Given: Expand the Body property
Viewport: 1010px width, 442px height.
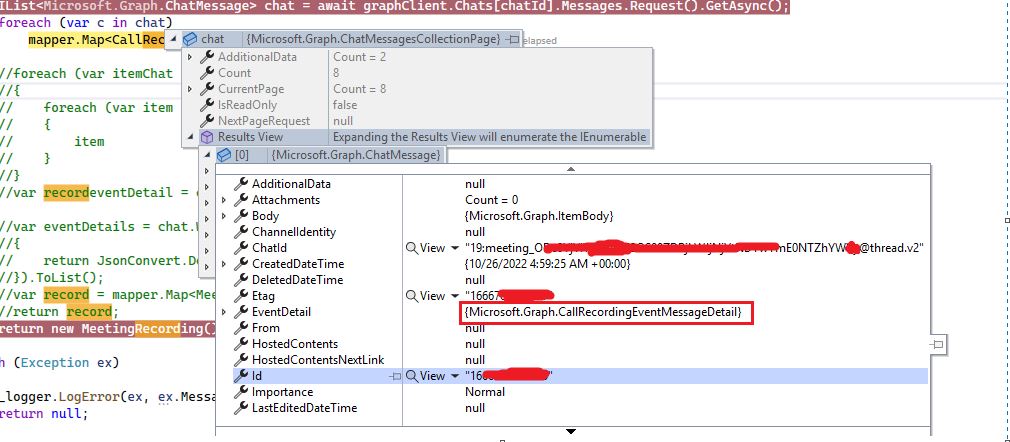Looking at the screenshot, I should (x=224, y=216).
